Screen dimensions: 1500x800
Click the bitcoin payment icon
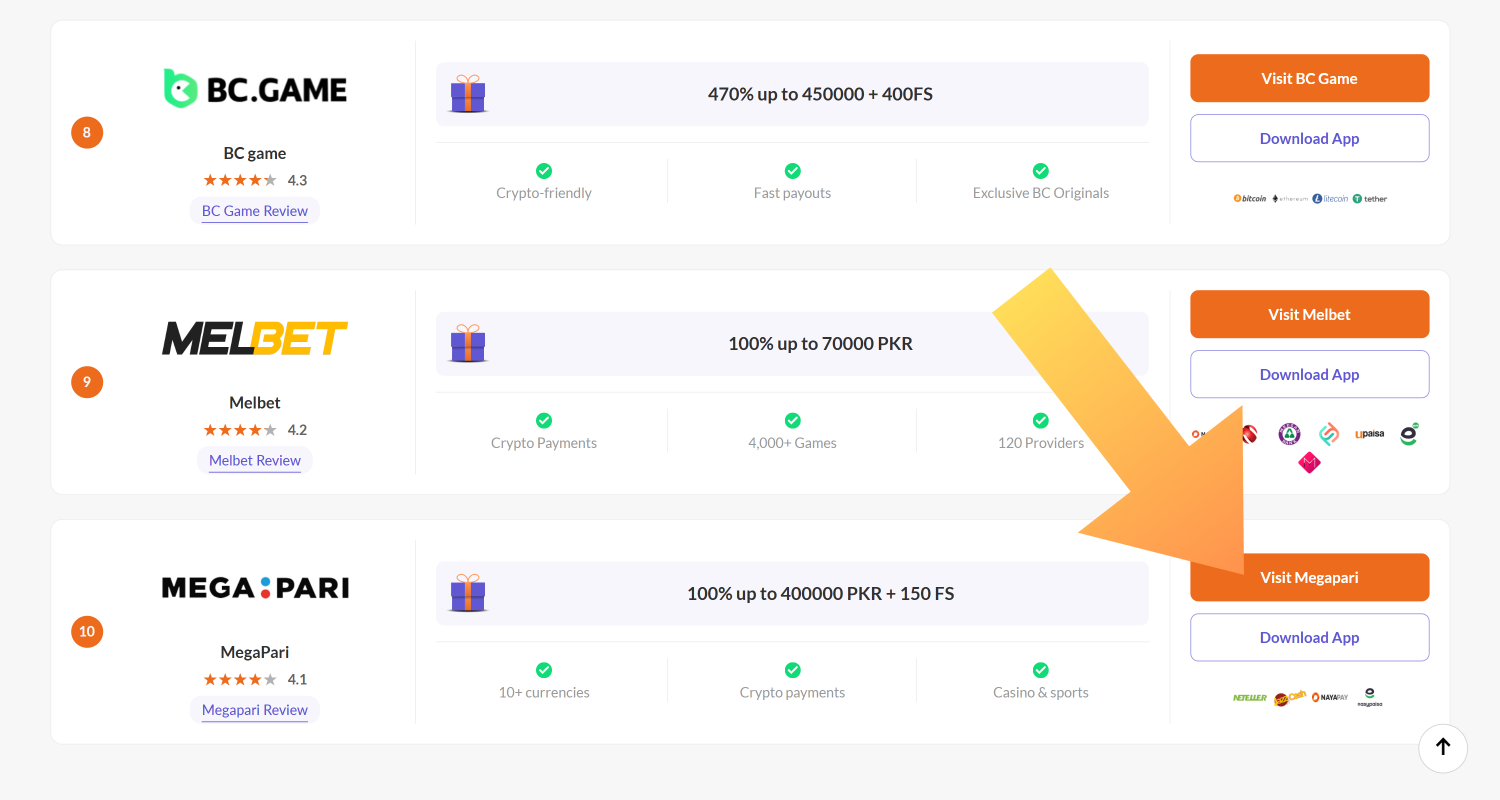(1250, 199)
